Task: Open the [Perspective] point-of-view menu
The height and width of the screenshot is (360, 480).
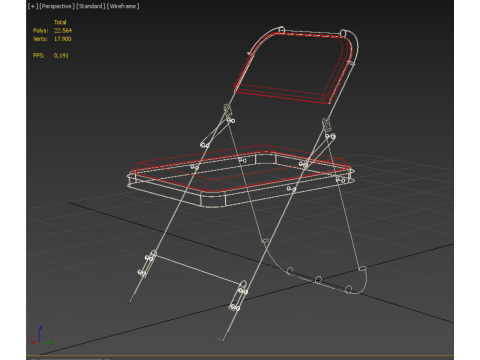Action: [57, 6]
